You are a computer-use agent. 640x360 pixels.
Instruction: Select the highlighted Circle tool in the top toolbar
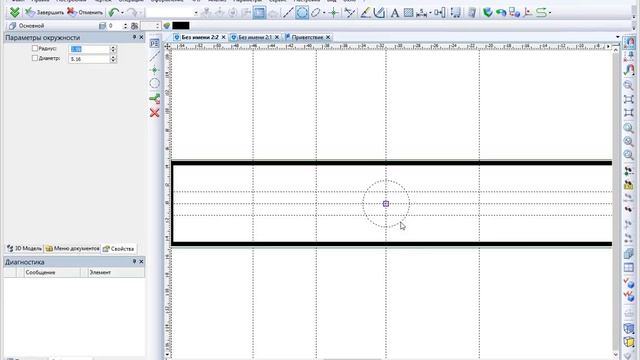coord(302,13)
